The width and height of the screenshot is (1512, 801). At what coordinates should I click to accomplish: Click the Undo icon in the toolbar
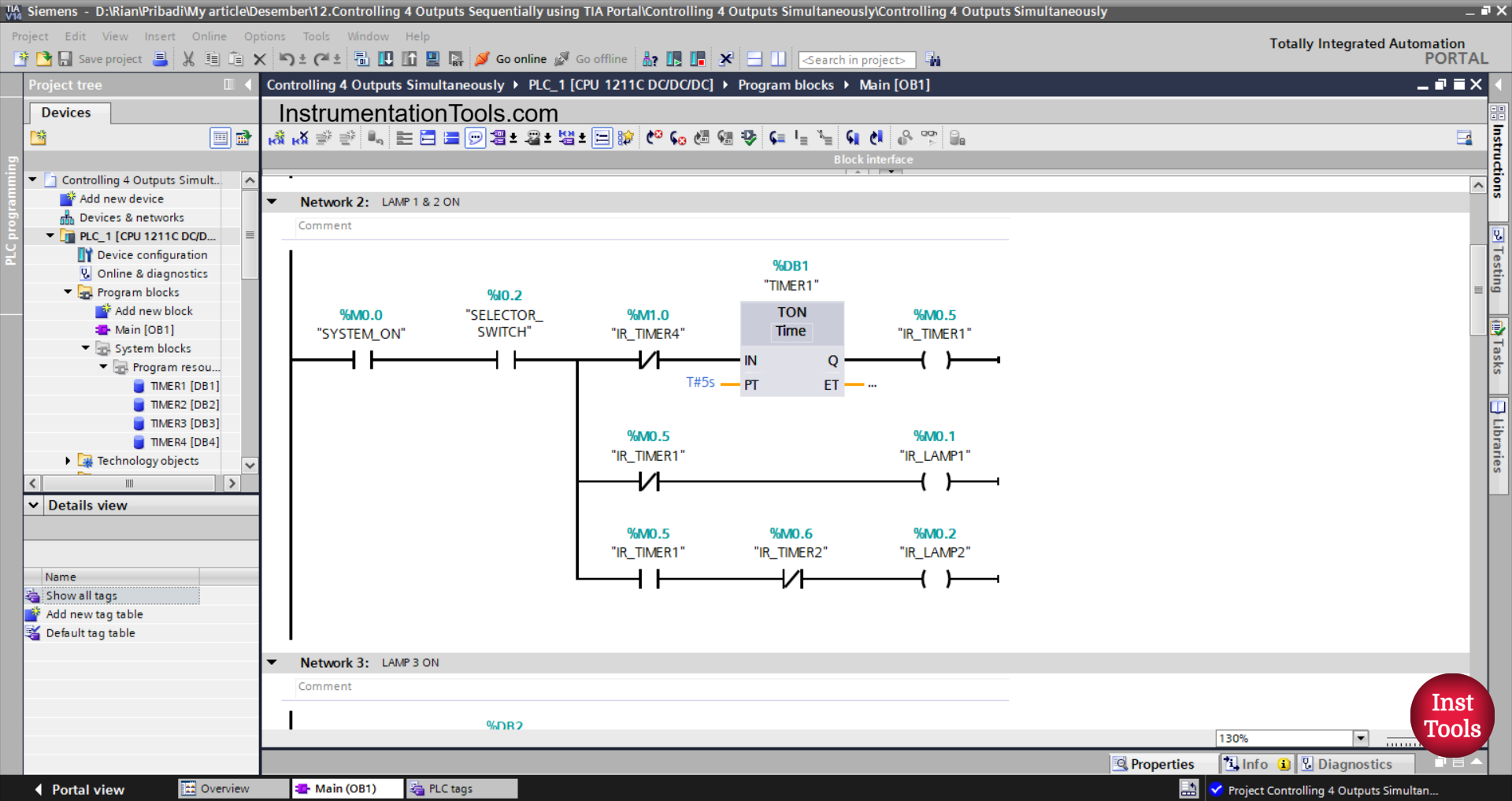(287, 58)
